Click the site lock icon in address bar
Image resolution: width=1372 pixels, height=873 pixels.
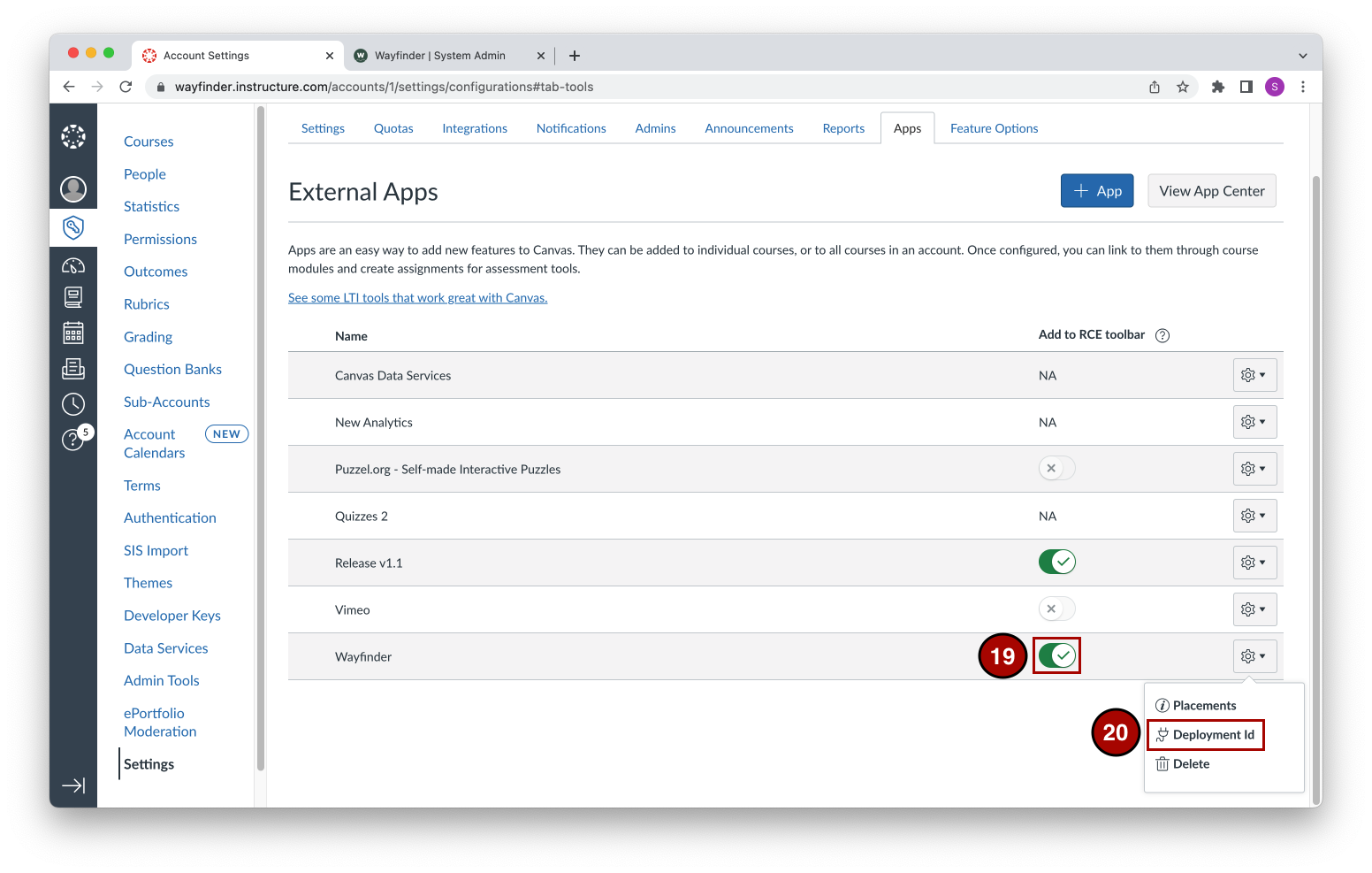tap(160, 87)
